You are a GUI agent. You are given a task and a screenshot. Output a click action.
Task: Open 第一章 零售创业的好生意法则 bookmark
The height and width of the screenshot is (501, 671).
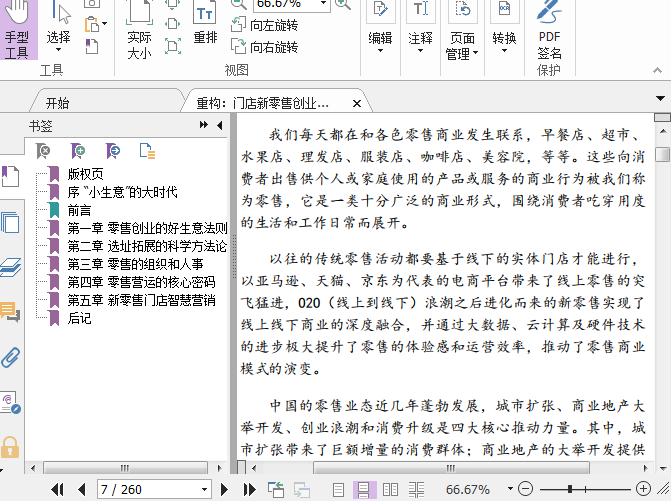click(x=147, y=228)
